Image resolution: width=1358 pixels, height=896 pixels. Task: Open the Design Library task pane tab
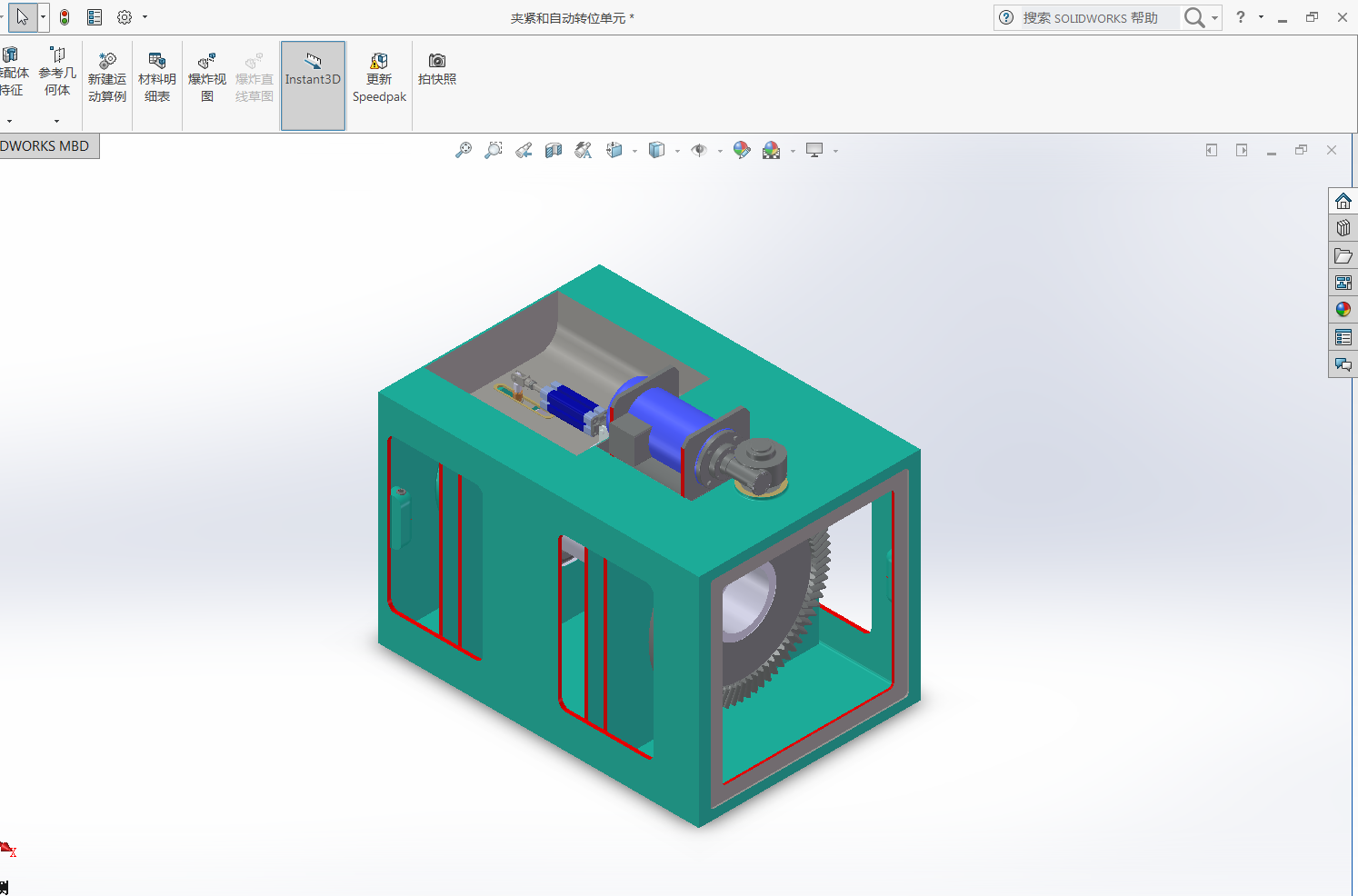(1343, 228)
